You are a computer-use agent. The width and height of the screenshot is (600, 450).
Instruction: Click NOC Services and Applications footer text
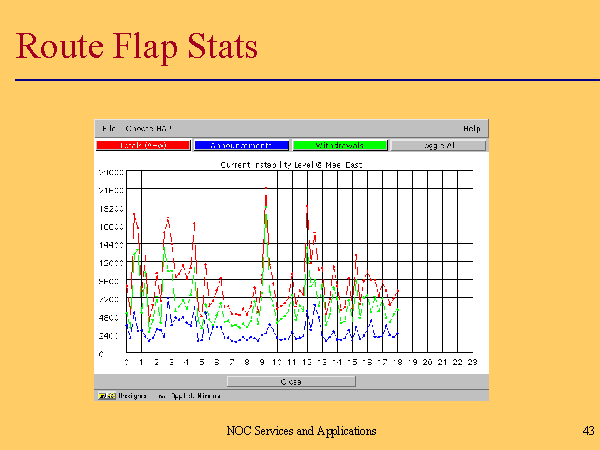click(x=301, y=431)
